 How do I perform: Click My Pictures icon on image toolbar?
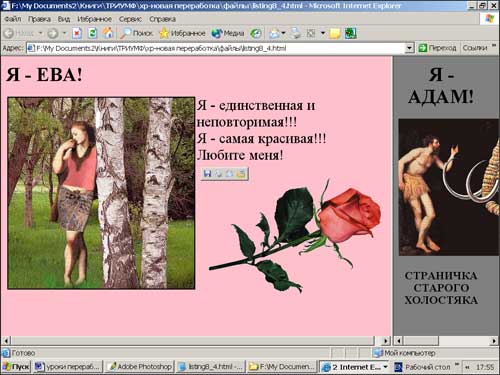tap(241, 174)
